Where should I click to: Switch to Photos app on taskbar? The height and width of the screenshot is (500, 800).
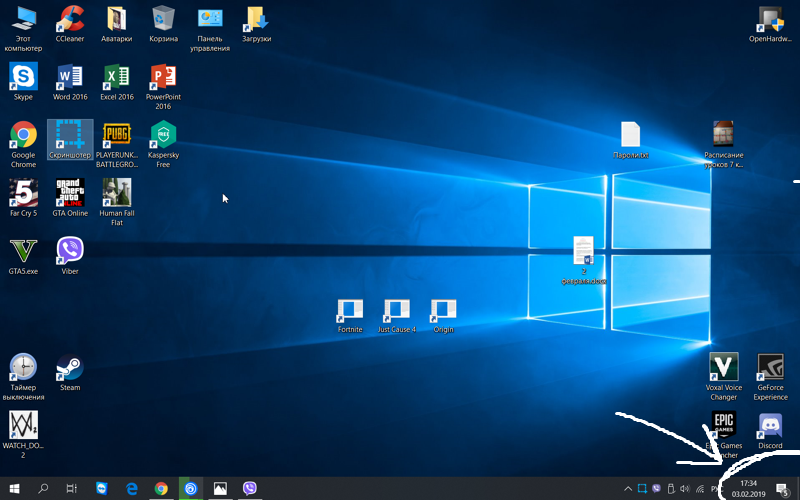tap(220, 489)
